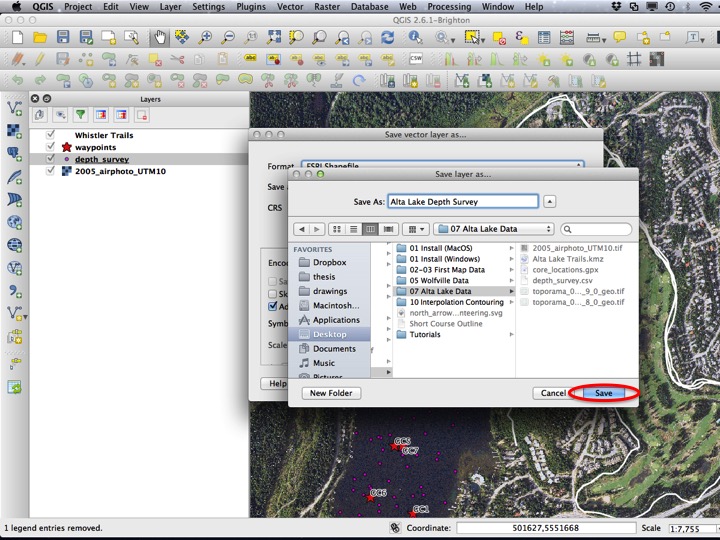The width and height of the screenshot is (720, 540).
Task: Toggle depth_survey layer visibility
Action: [x=51, y=158]
